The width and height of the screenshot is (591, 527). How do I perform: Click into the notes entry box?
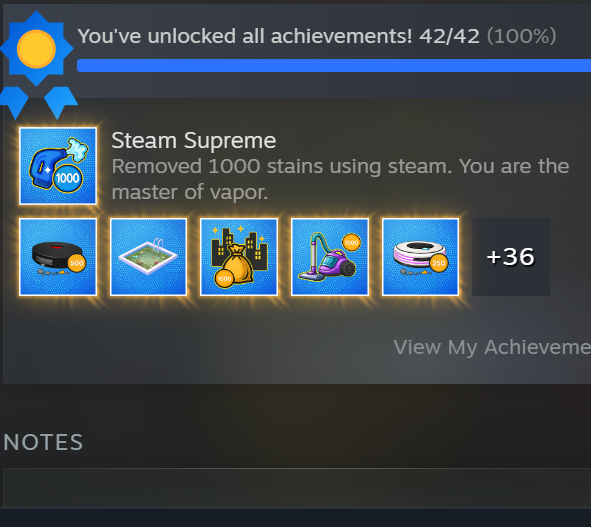pos(297,488)
